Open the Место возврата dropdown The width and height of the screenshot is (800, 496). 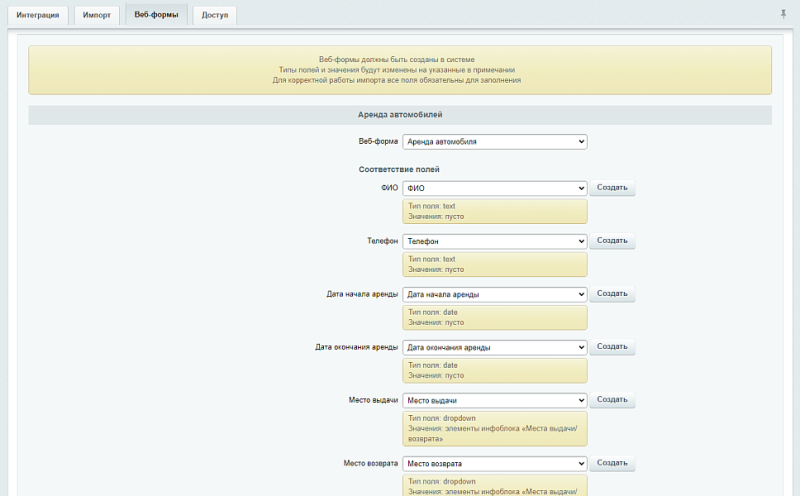[494, 463]
